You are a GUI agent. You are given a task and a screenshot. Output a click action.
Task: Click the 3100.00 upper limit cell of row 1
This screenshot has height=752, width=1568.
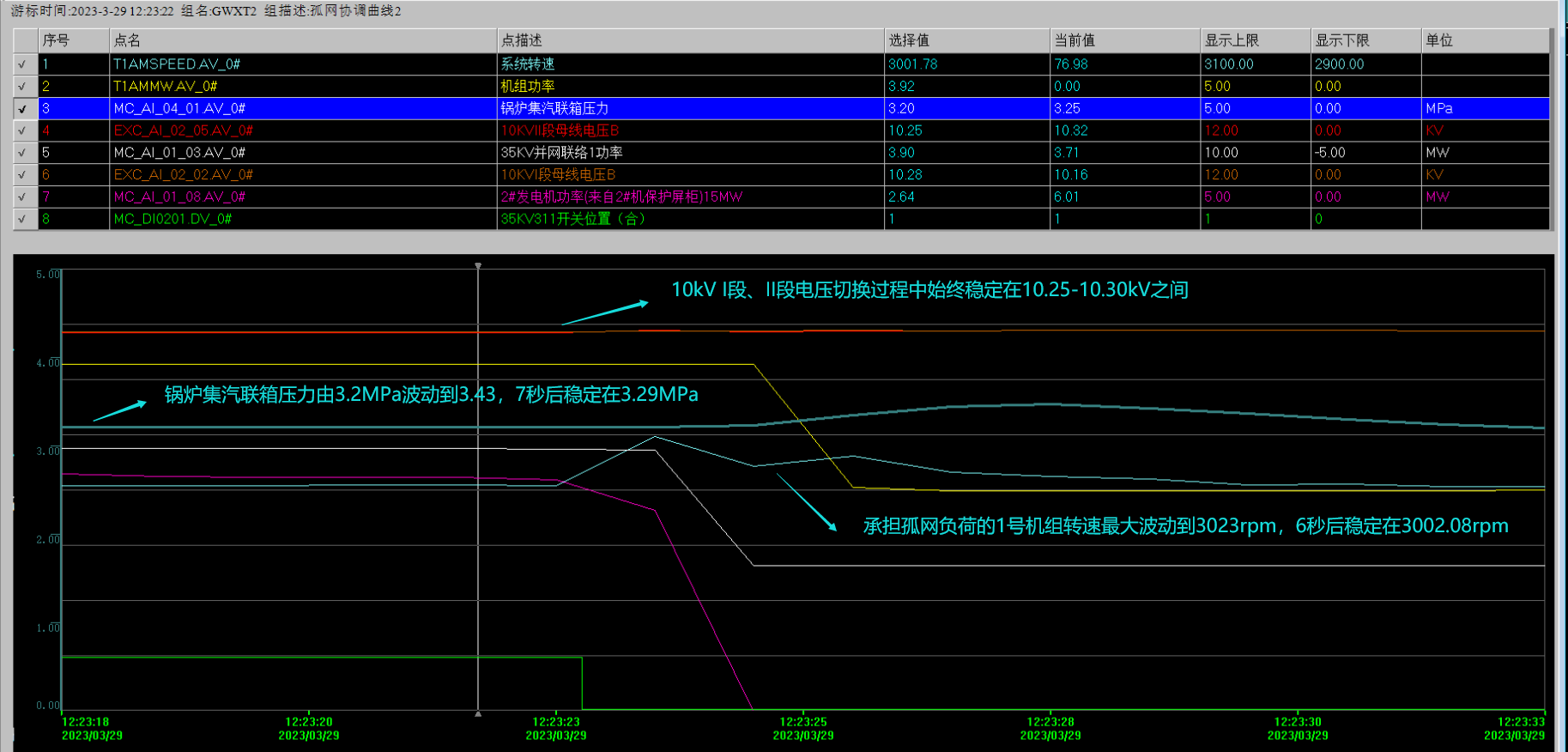(x=1229, y=64)
